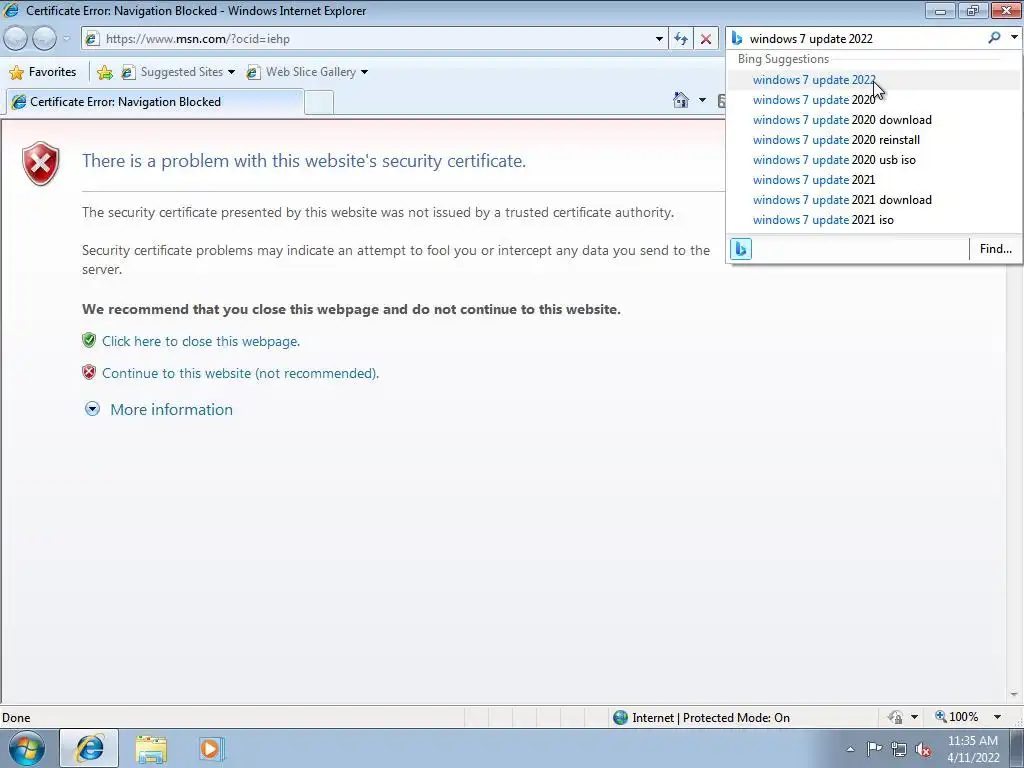Open the Favorites star button
1024x768 pixels.
point(43,72)
